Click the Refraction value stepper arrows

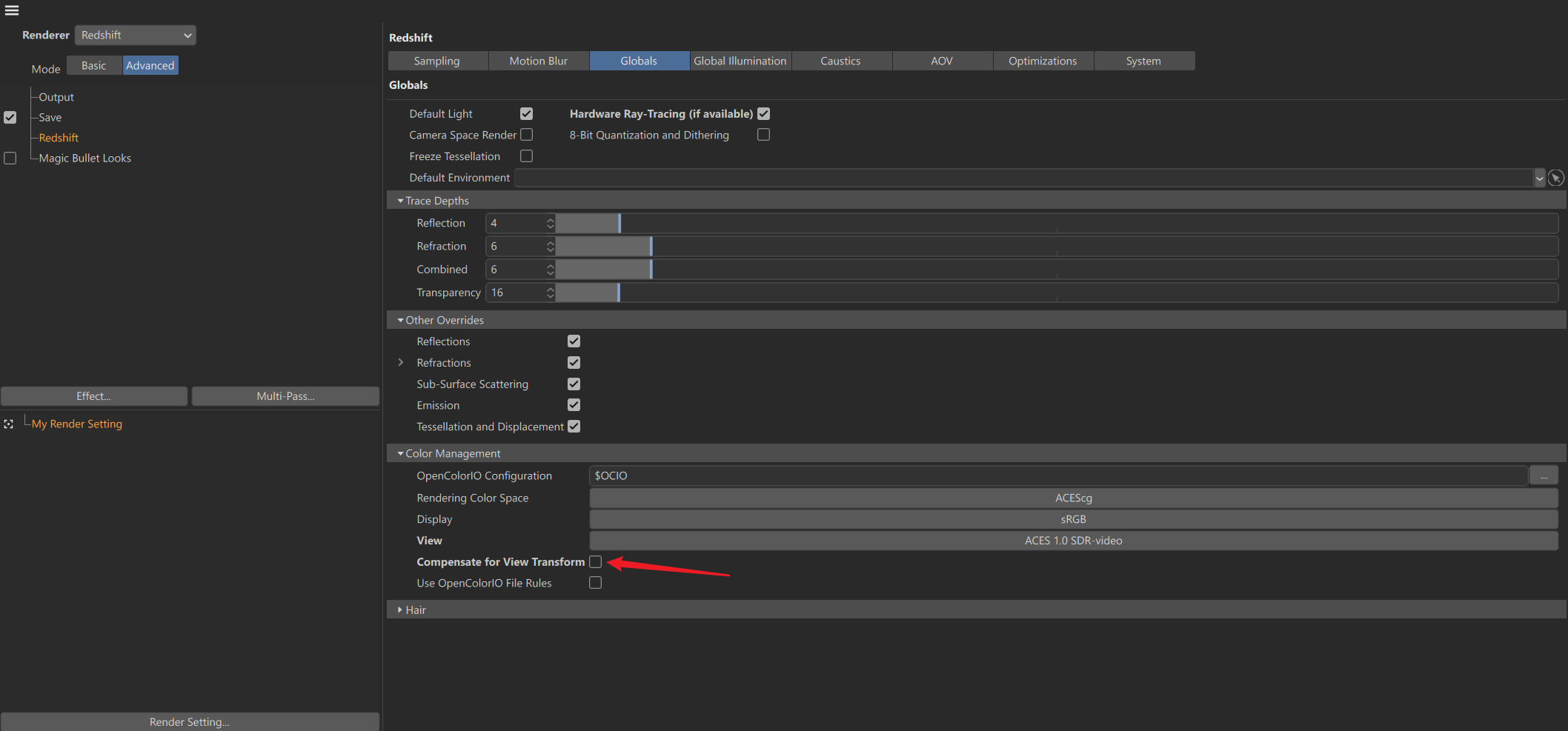pos(550,246)
